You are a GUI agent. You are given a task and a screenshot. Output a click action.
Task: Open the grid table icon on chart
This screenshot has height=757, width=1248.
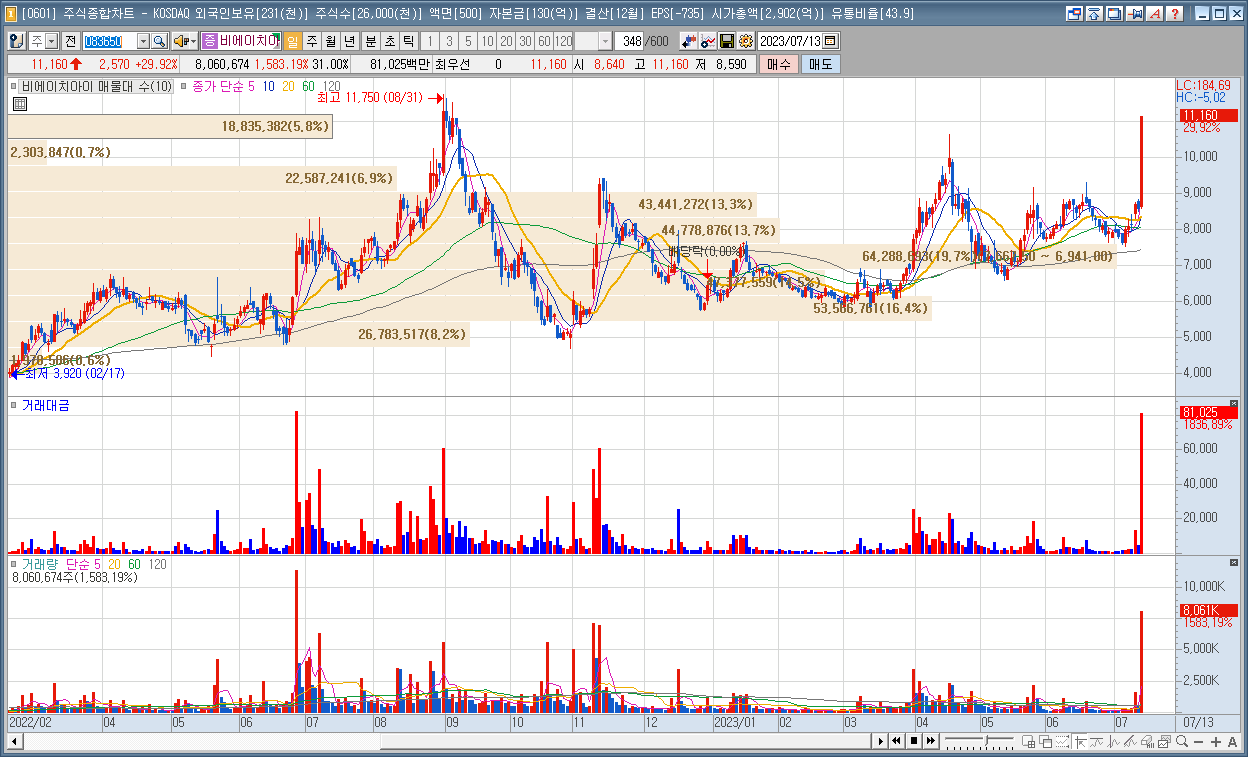click(19, 104)
